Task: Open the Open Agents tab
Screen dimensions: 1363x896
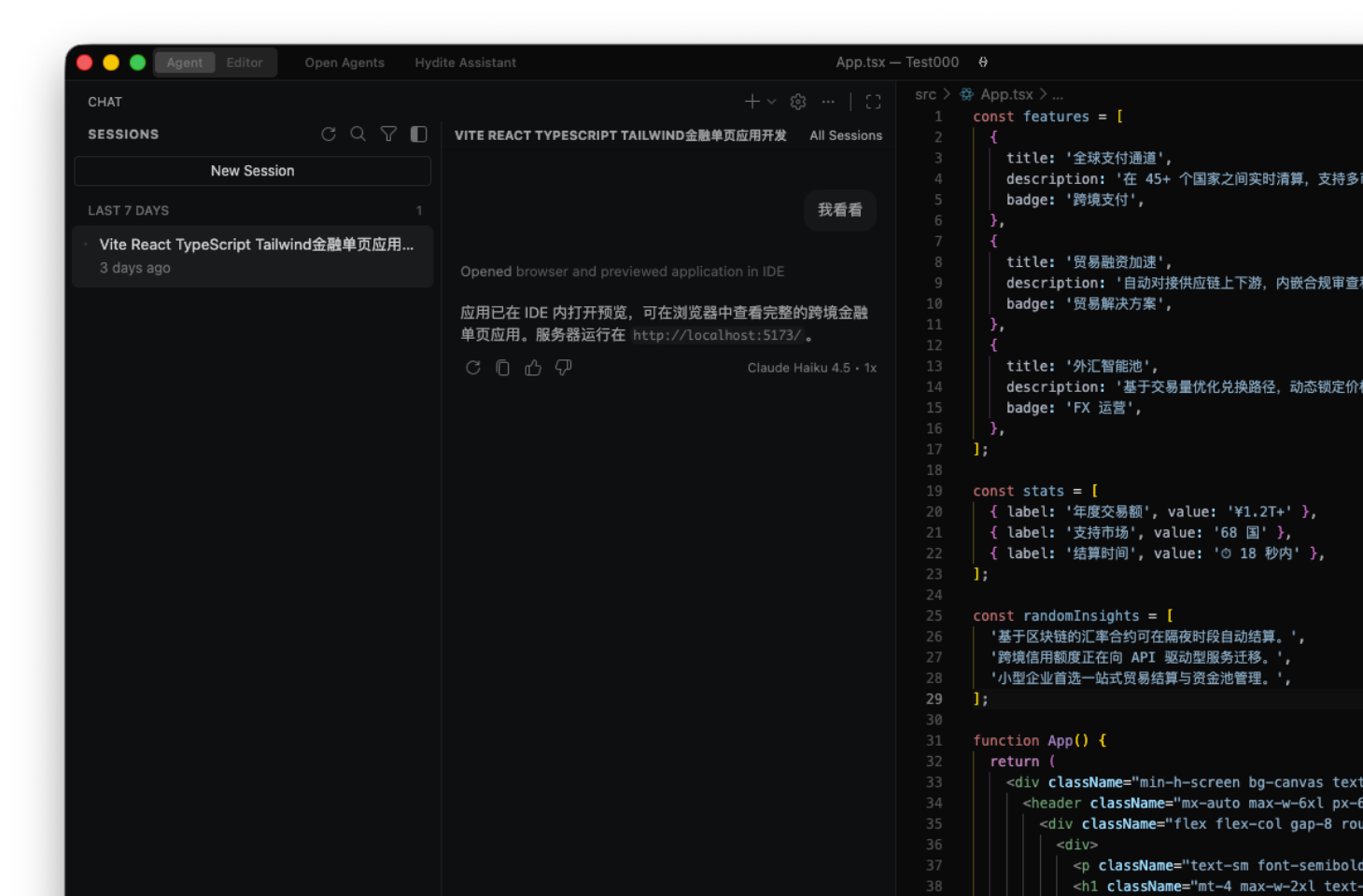Action: [x=344, y=63]
